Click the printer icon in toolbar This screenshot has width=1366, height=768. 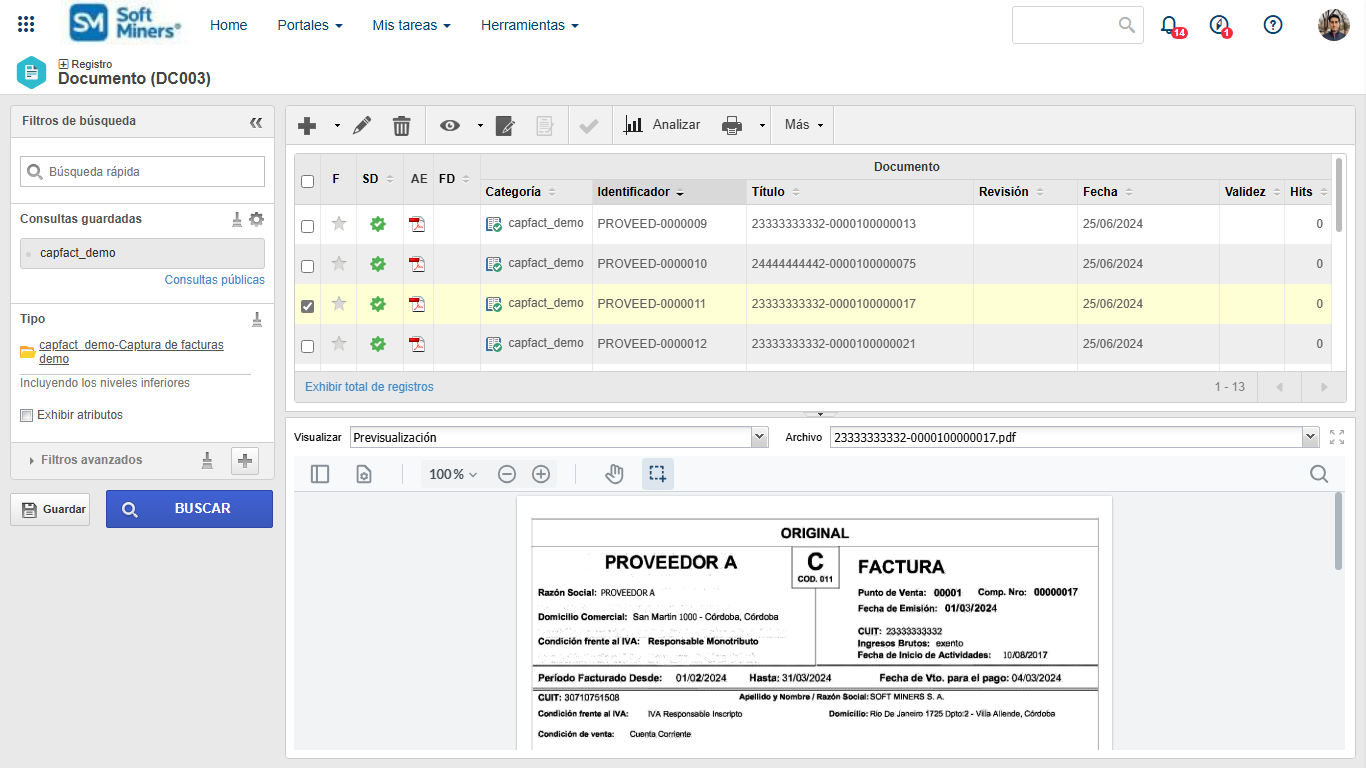[732, 125]
